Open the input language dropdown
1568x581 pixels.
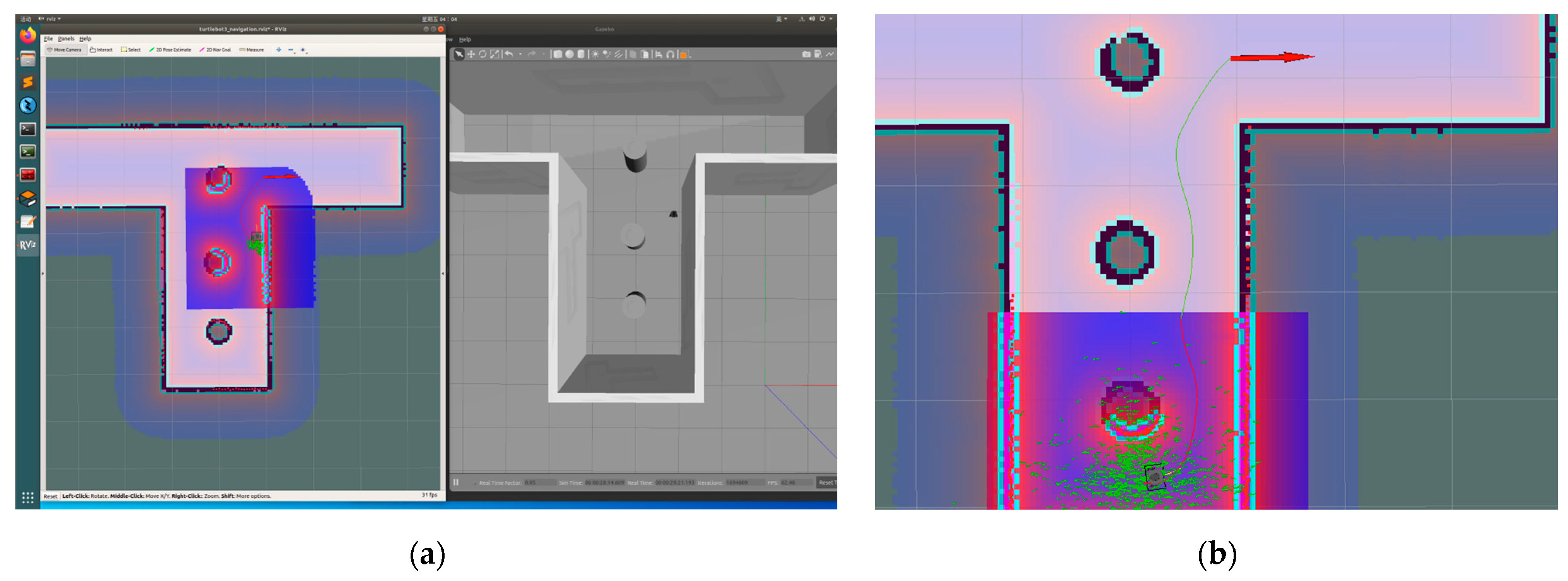[782, 19]
